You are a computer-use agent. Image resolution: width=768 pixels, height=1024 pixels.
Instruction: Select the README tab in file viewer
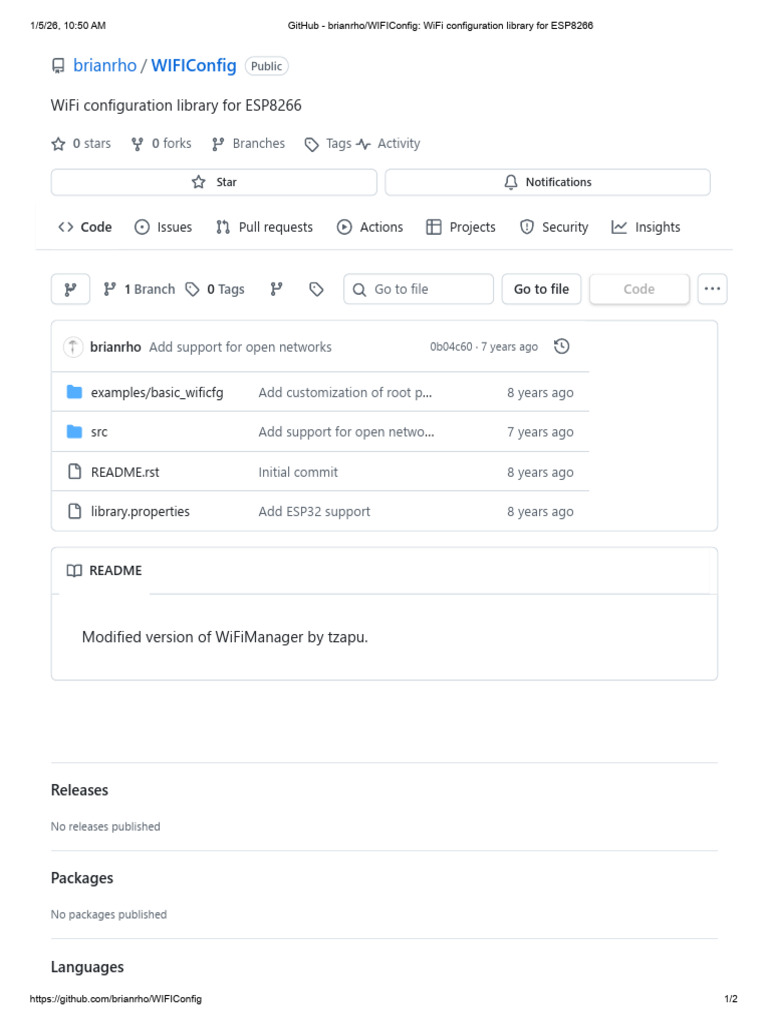pos(104,571)
